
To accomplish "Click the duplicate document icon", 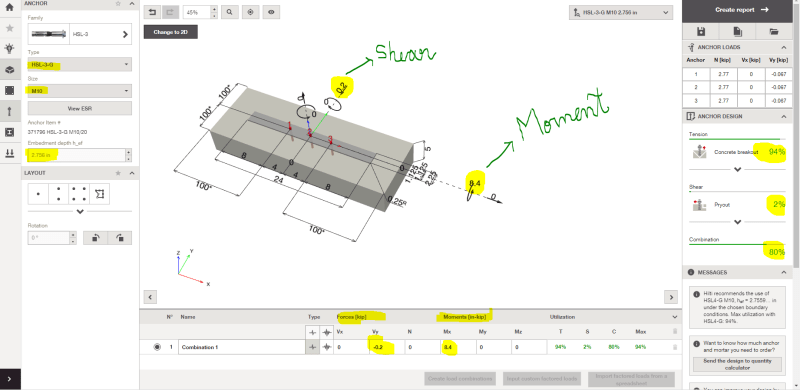I will tap(738, 32).
